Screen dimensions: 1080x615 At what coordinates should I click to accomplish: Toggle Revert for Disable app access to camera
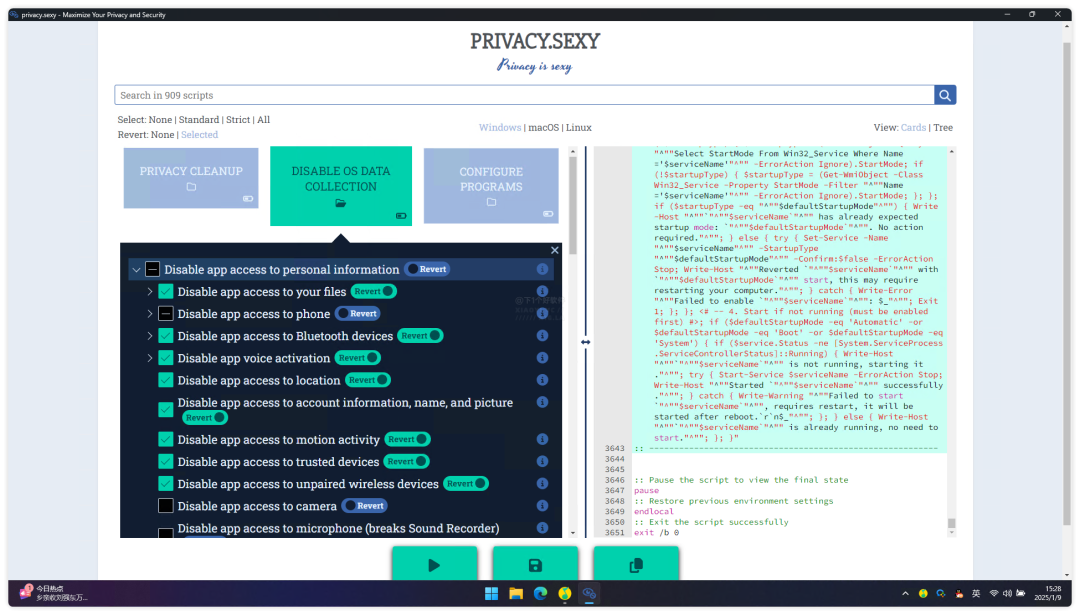(364, 505)
